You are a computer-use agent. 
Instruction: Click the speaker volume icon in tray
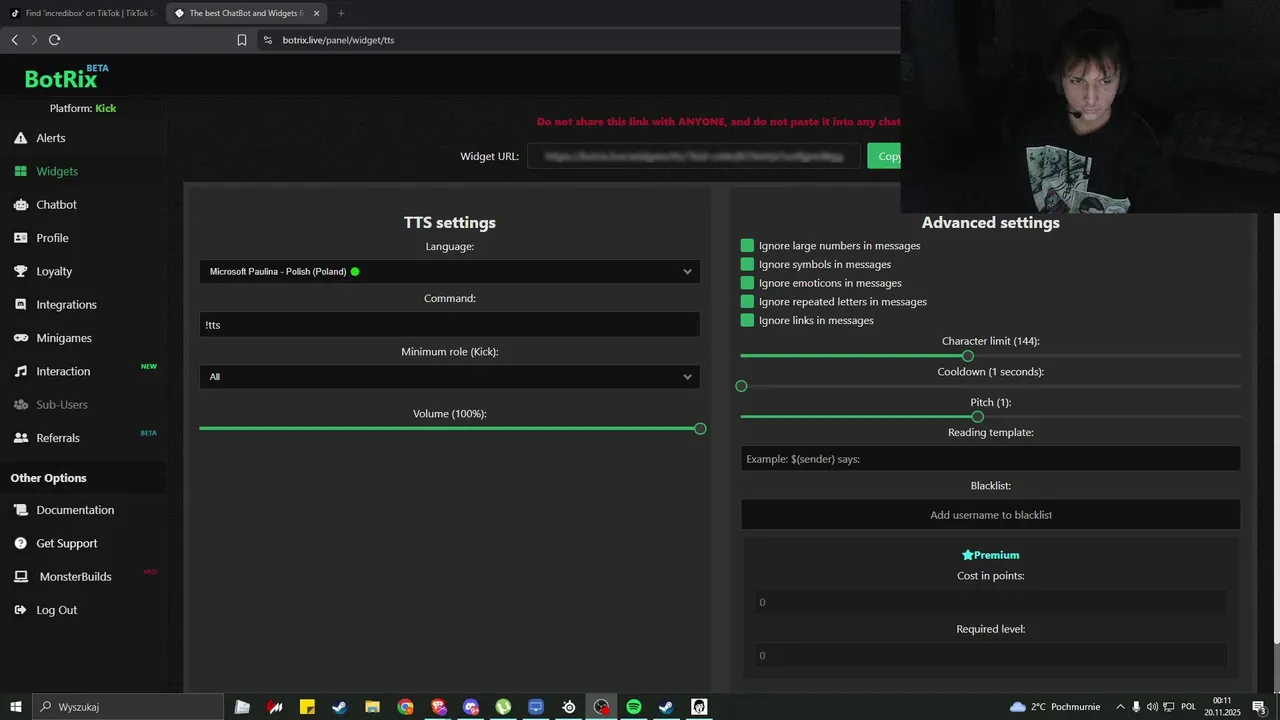click(x=1152, y=707)
